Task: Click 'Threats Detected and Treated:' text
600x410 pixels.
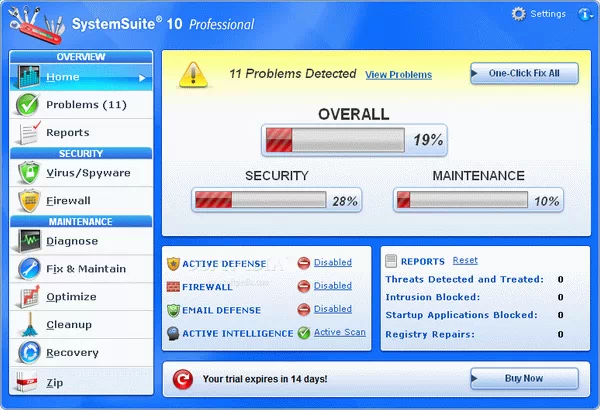Action: [465, 279]
